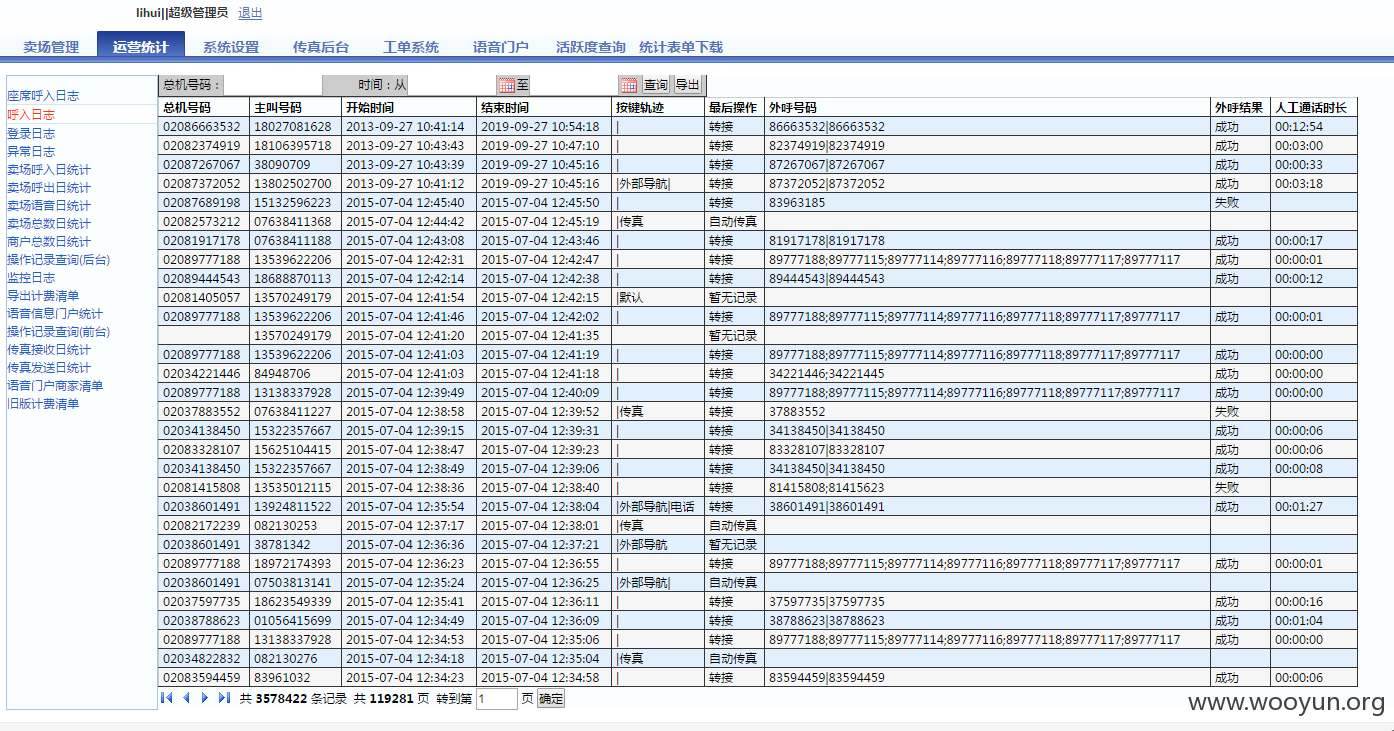Open 语音信息门户统计 sidebar link
The width and height of the screenshot is (1394, 731).
point(55,313)
